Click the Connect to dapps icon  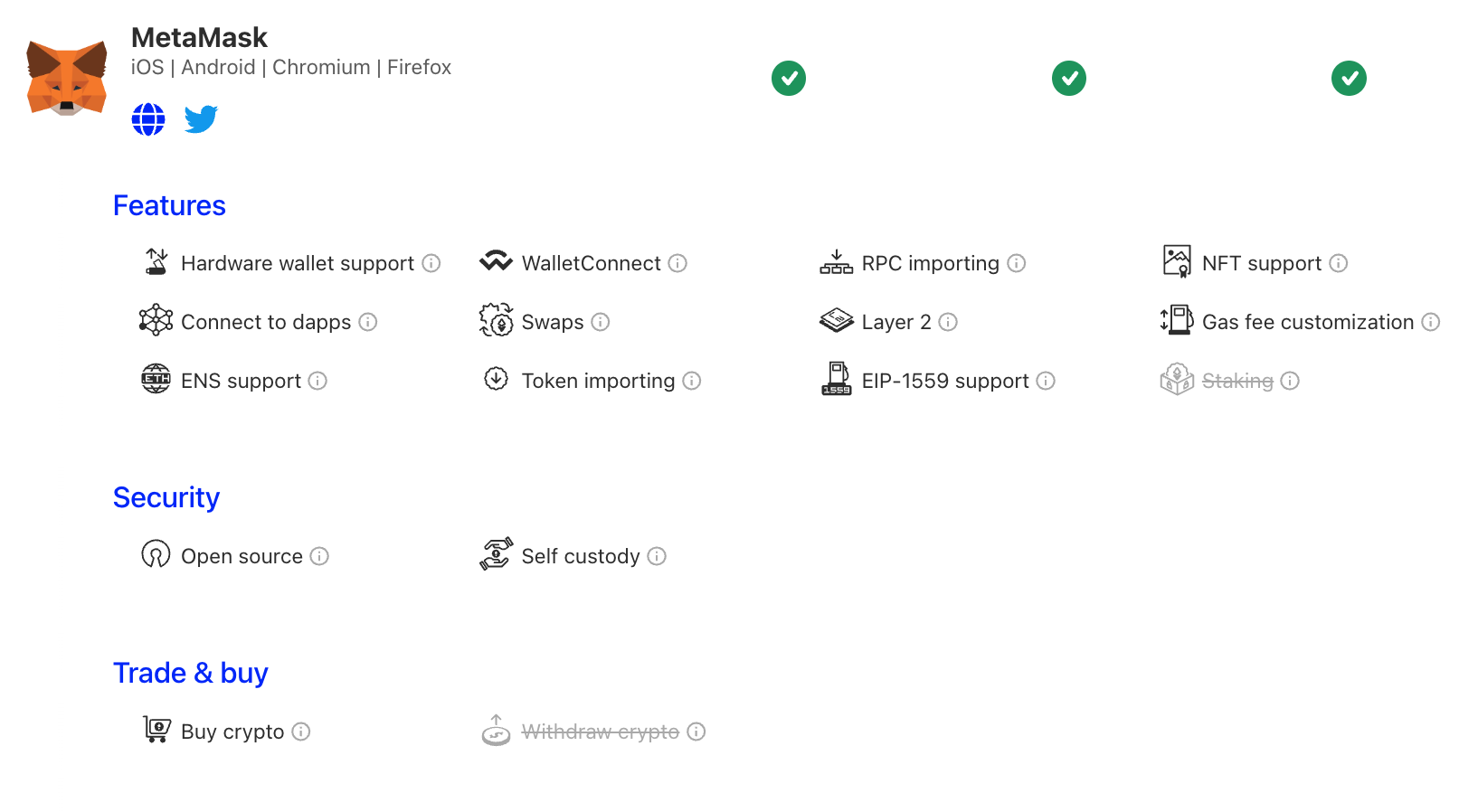pos(156,320)
